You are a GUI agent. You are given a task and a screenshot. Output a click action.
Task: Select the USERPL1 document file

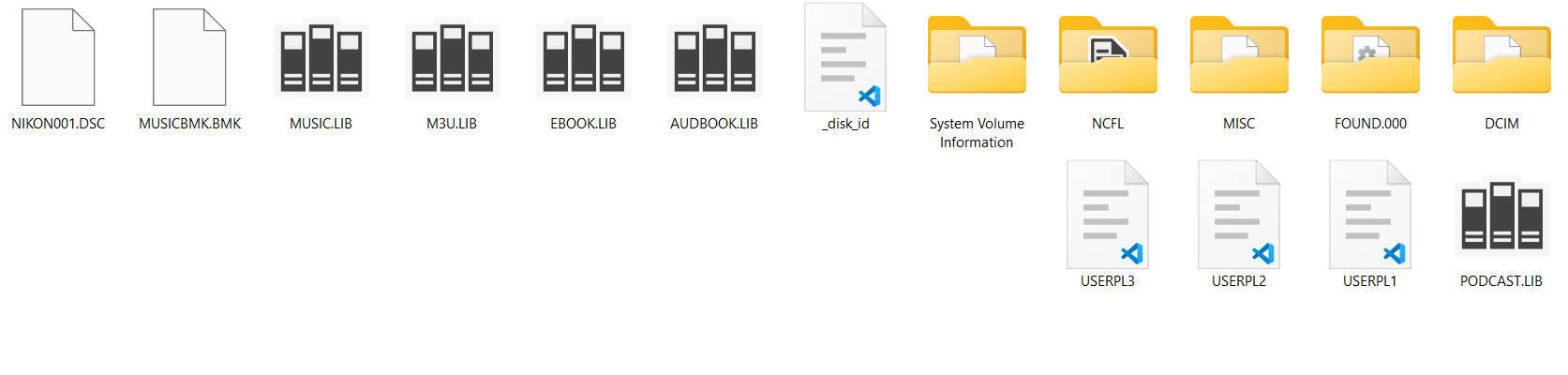pos(1370,215)
